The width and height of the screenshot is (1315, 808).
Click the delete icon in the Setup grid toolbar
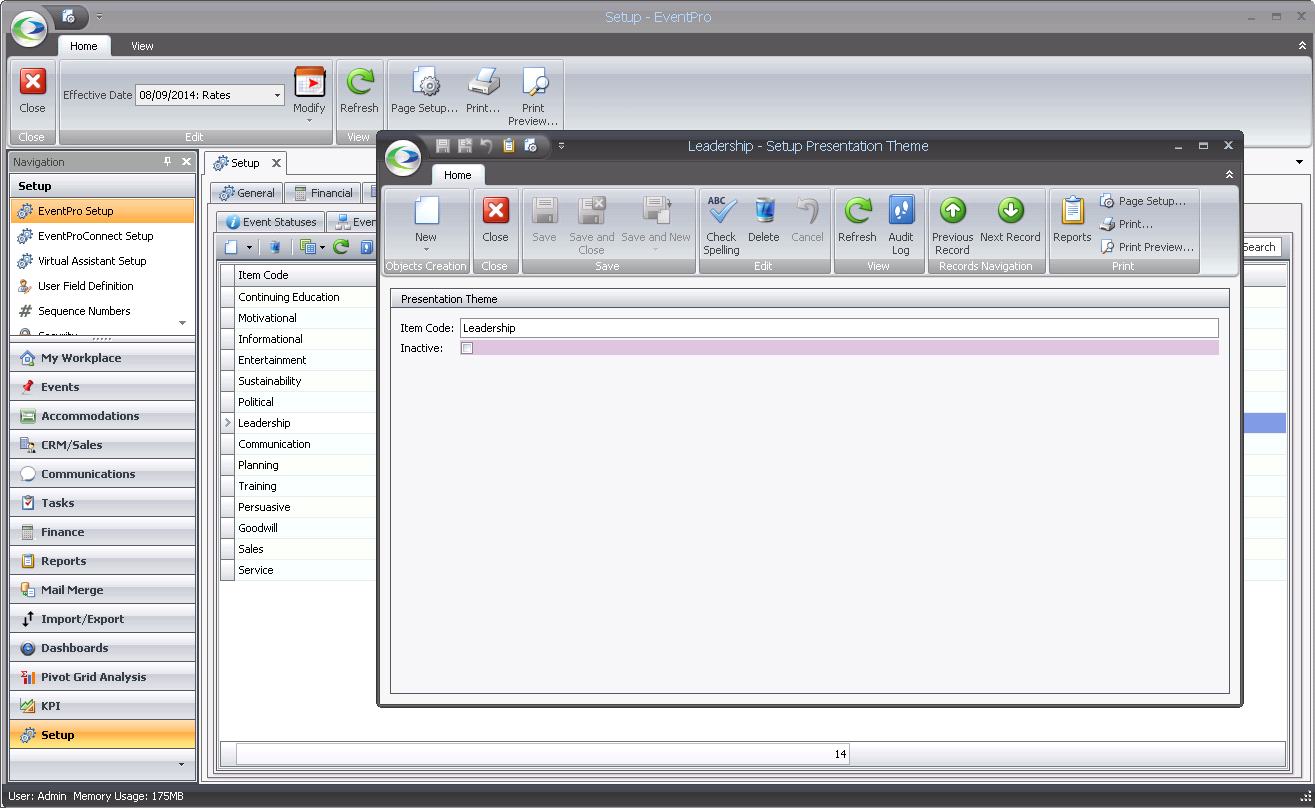(276, 247)
